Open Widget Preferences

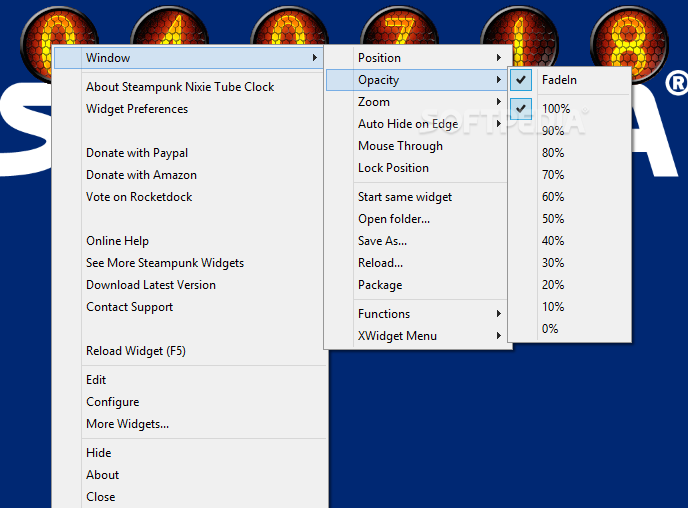coord(189,109)
